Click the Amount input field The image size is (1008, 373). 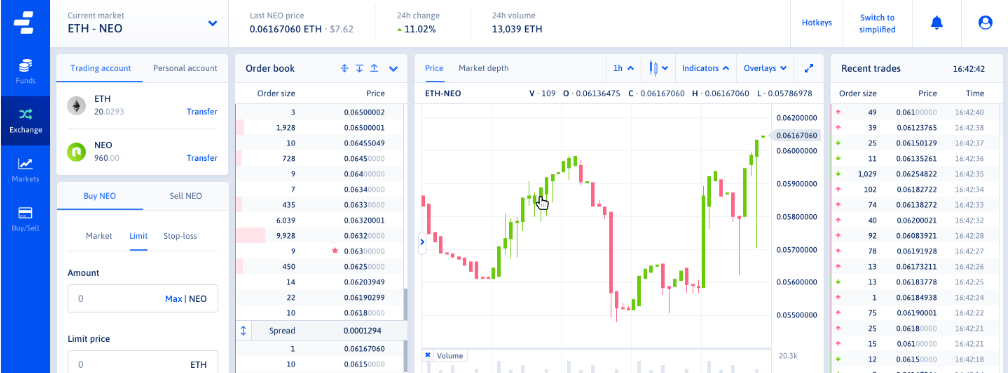click(142, 298)
